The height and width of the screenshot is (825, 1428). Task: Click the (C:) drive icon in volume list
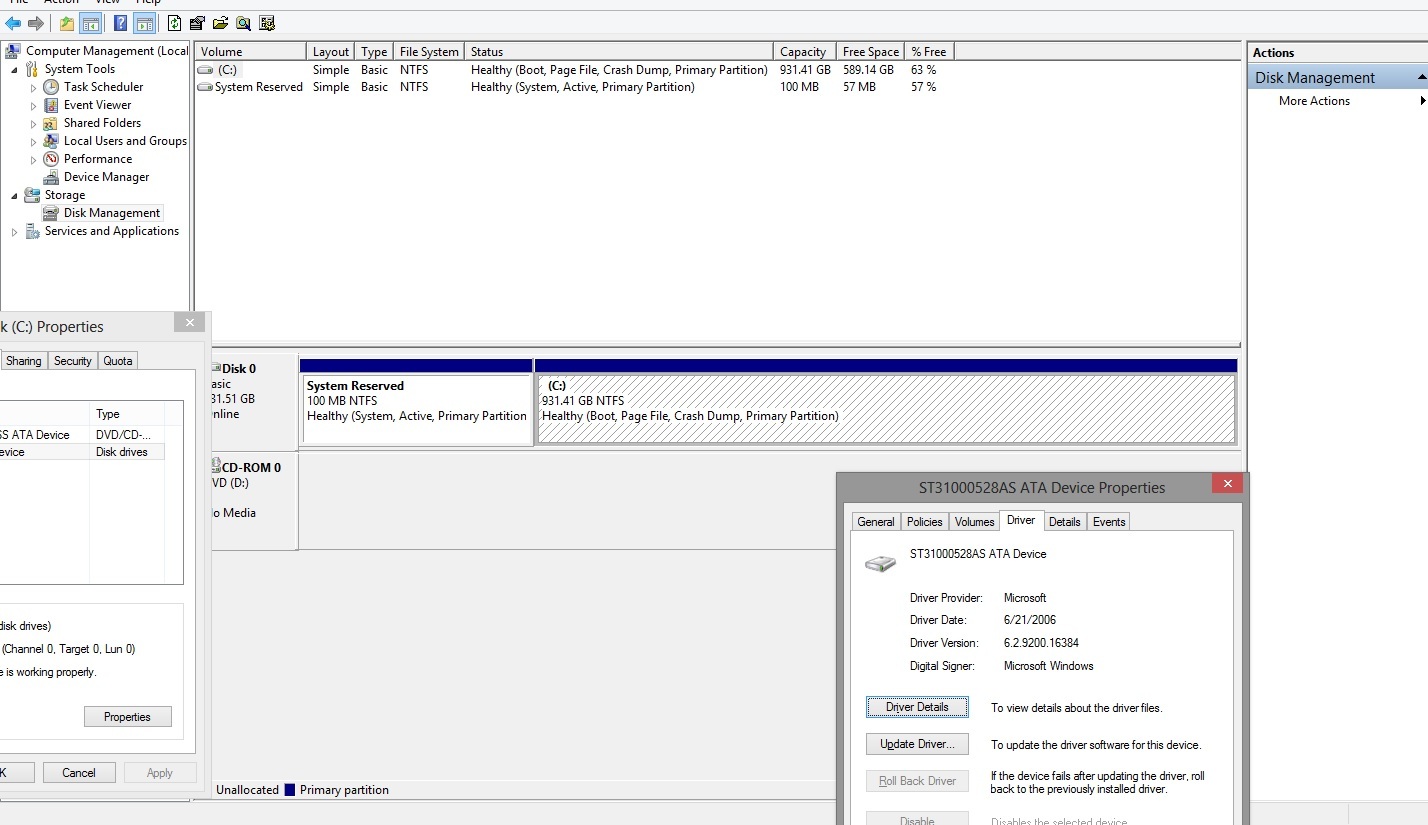point(205,70)
